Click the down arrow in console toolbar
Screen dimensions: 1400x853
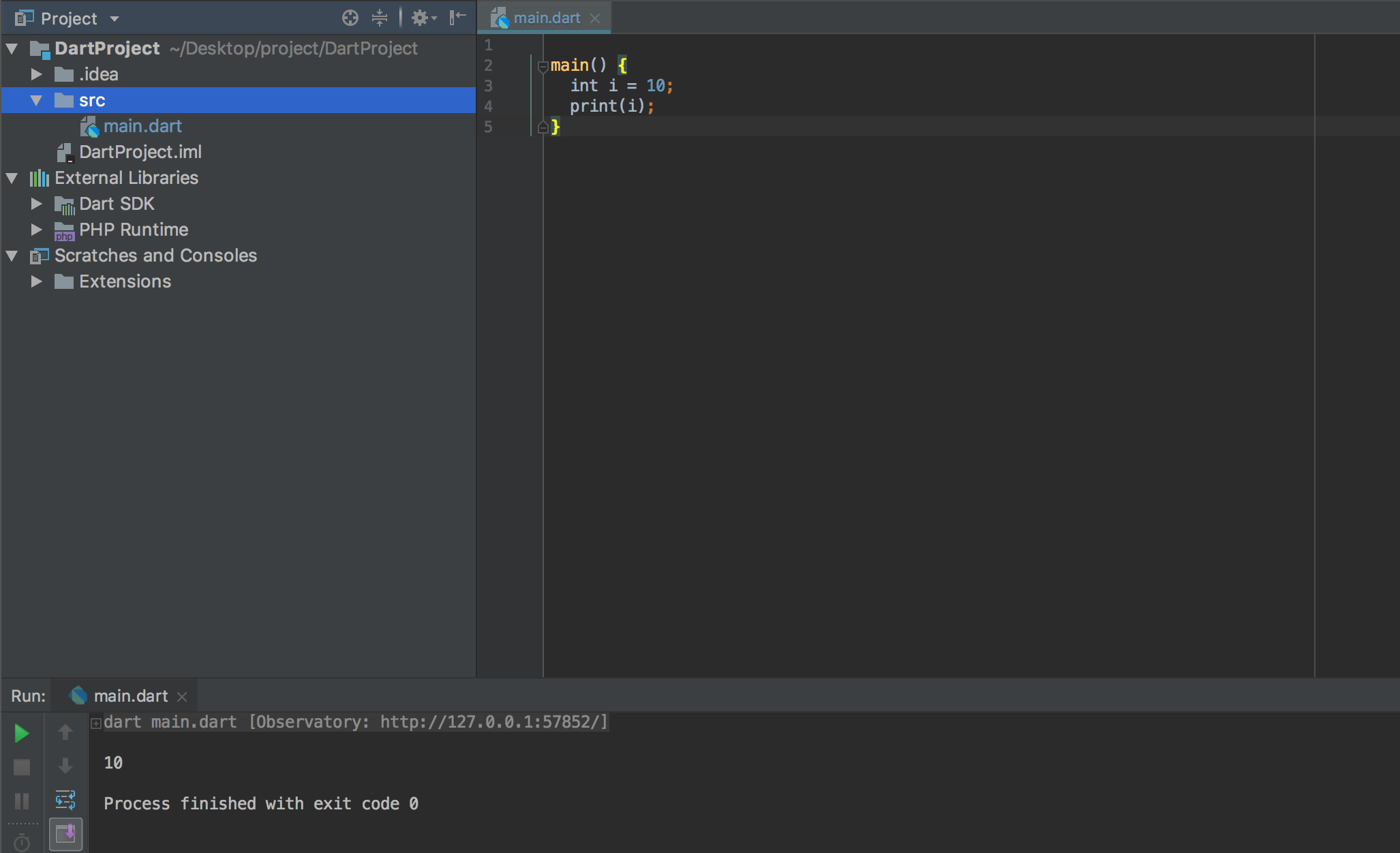(x=65, y=766)
